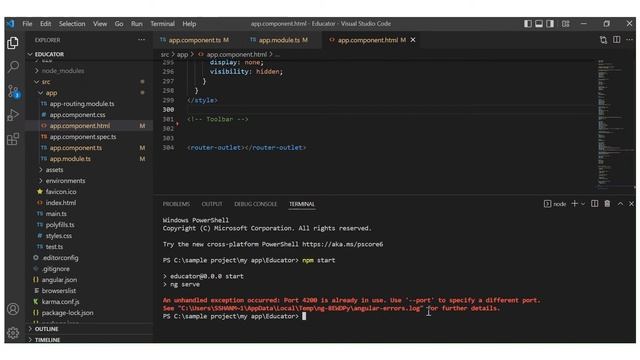Select the Terminal panel tab
This screenshot has height=360, width=640.
(x=302, y=204)
